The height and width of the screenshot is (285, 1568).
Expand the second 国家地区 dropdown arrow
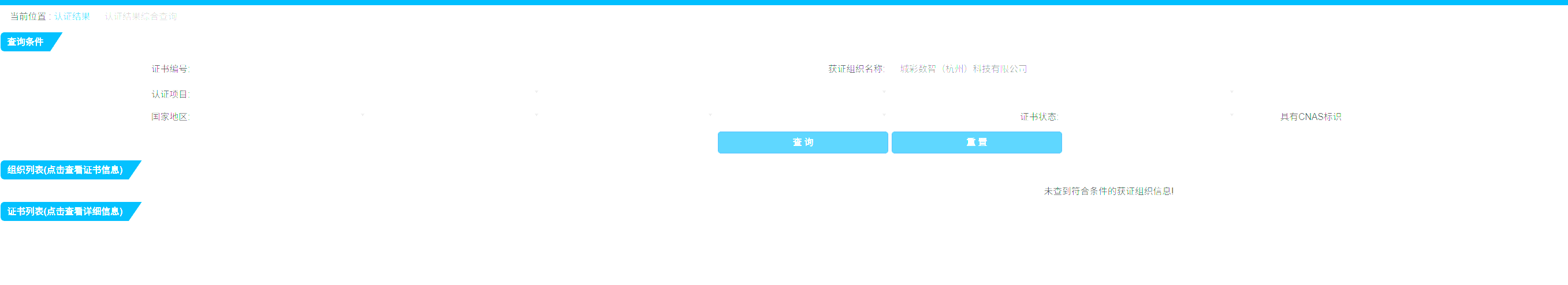537,115
